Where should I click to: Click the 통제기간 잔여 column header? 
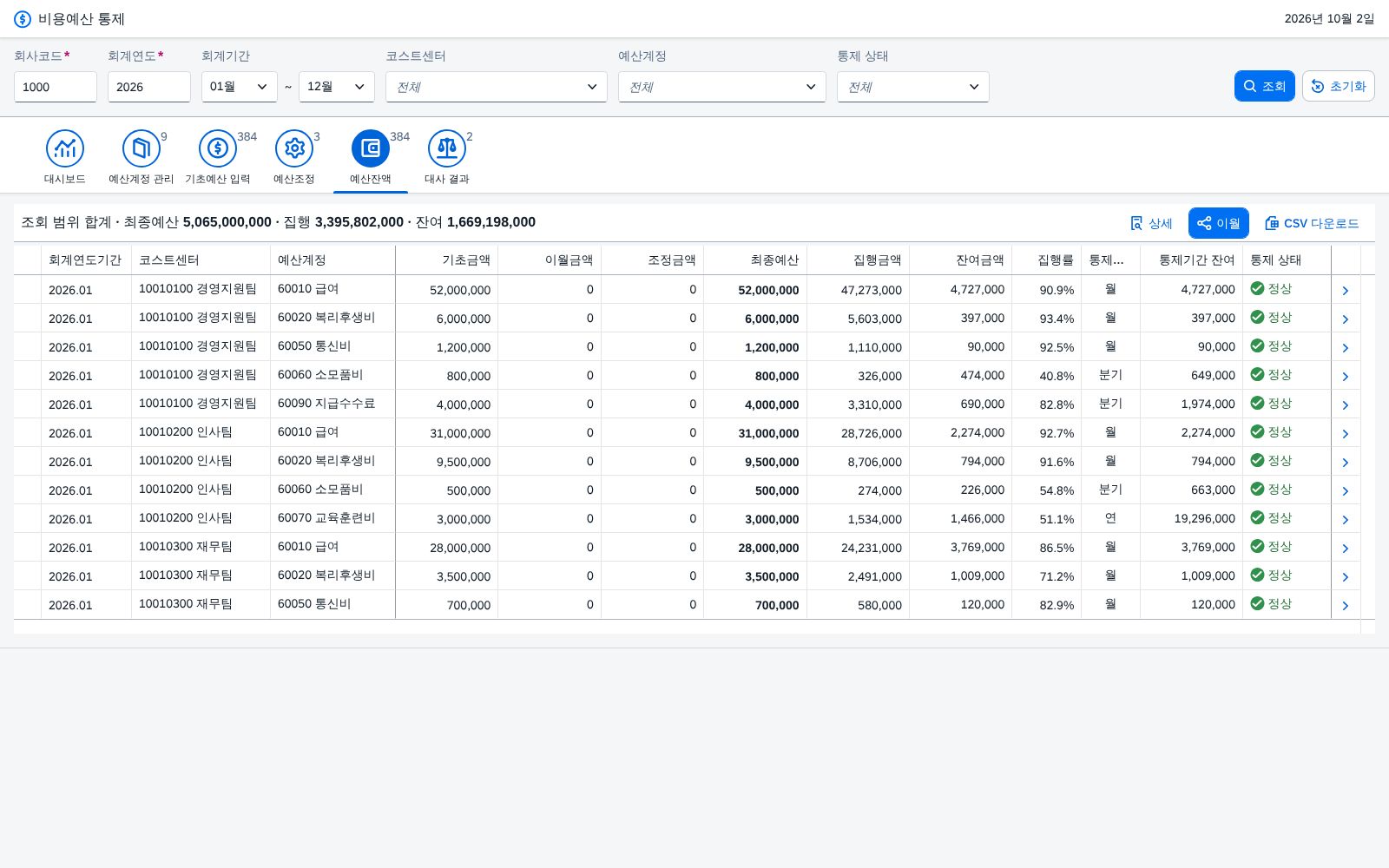tap(1192, 260)
